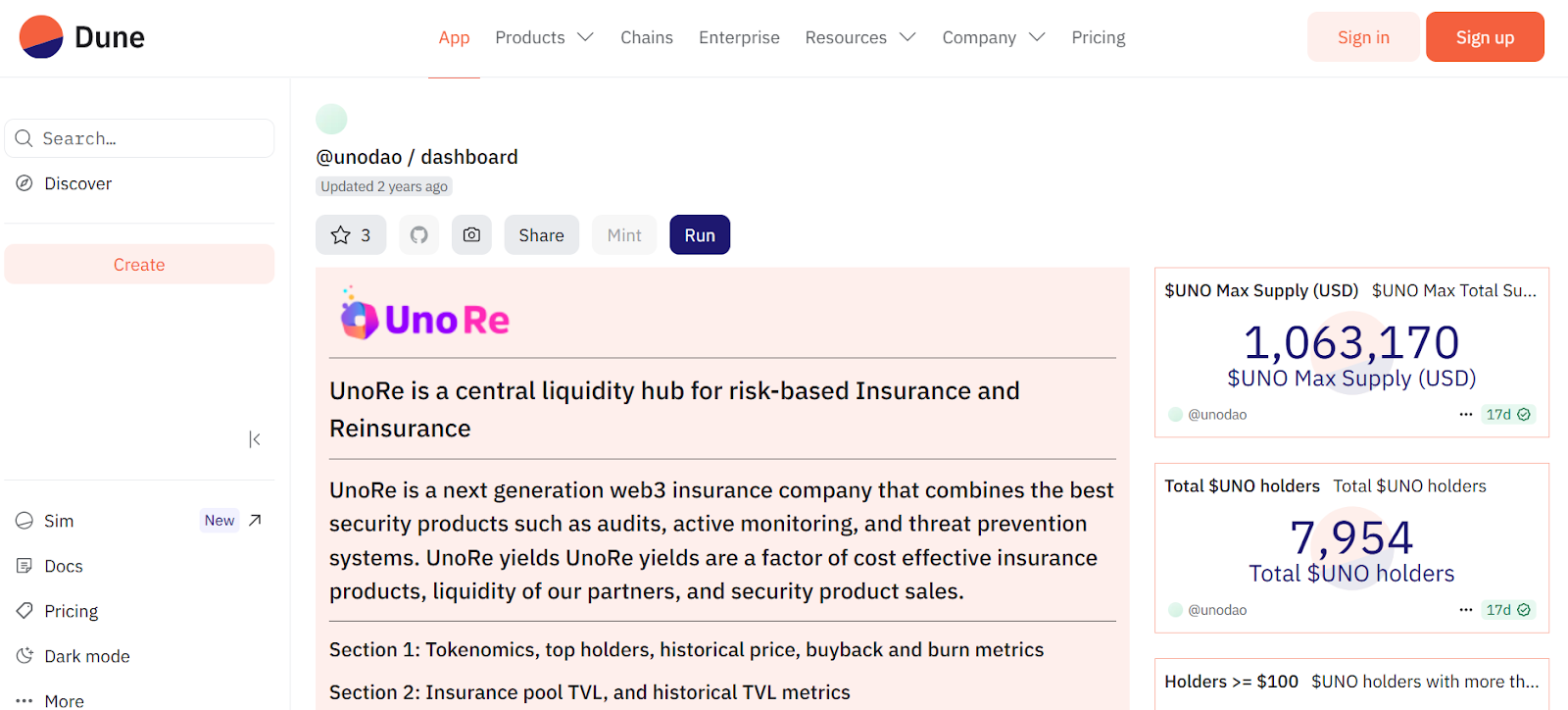Viewport: 1568px width, 710px height.
Task: Click the Dune logo
Action: pyautogui.click(x=82, y=37)
